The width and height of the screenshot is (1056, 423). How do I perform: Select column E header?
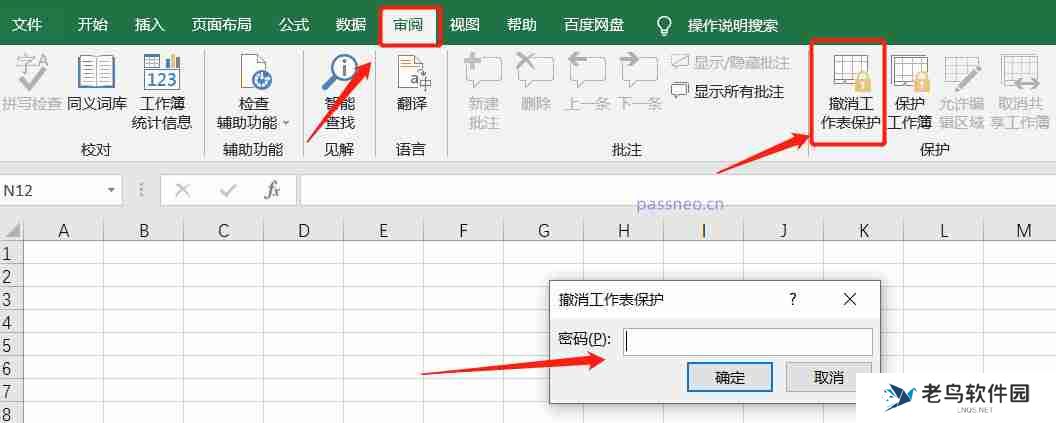pos(384,232)
